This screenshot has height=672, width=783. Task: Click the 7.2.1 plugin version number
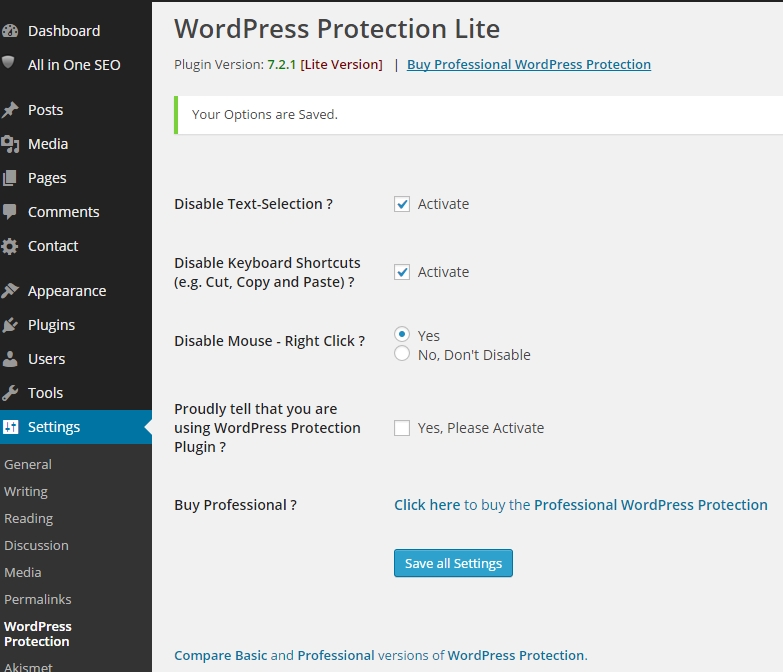tap(282, 64)
